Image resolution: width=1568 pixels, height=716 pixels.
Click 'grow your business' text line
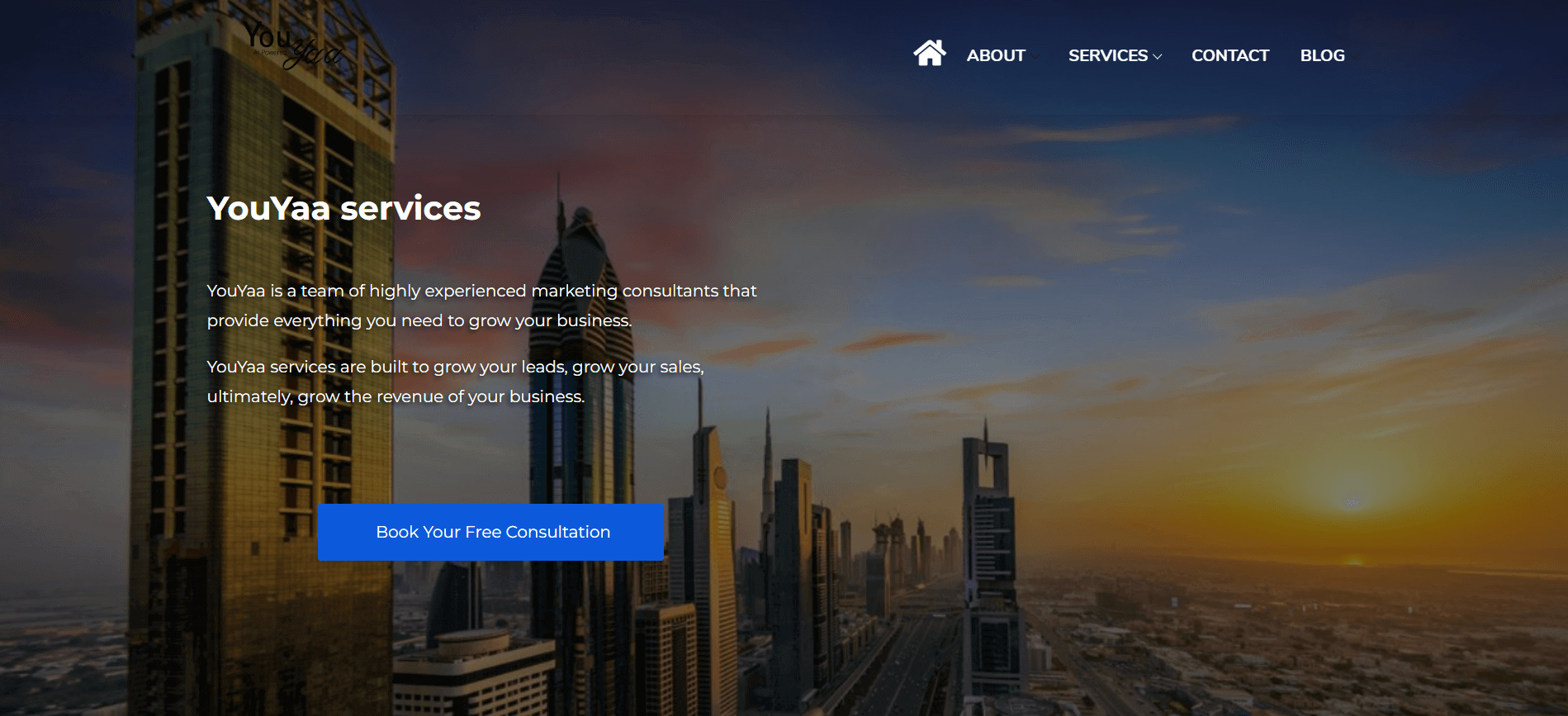pyautogui.click(x=419, y=320)
